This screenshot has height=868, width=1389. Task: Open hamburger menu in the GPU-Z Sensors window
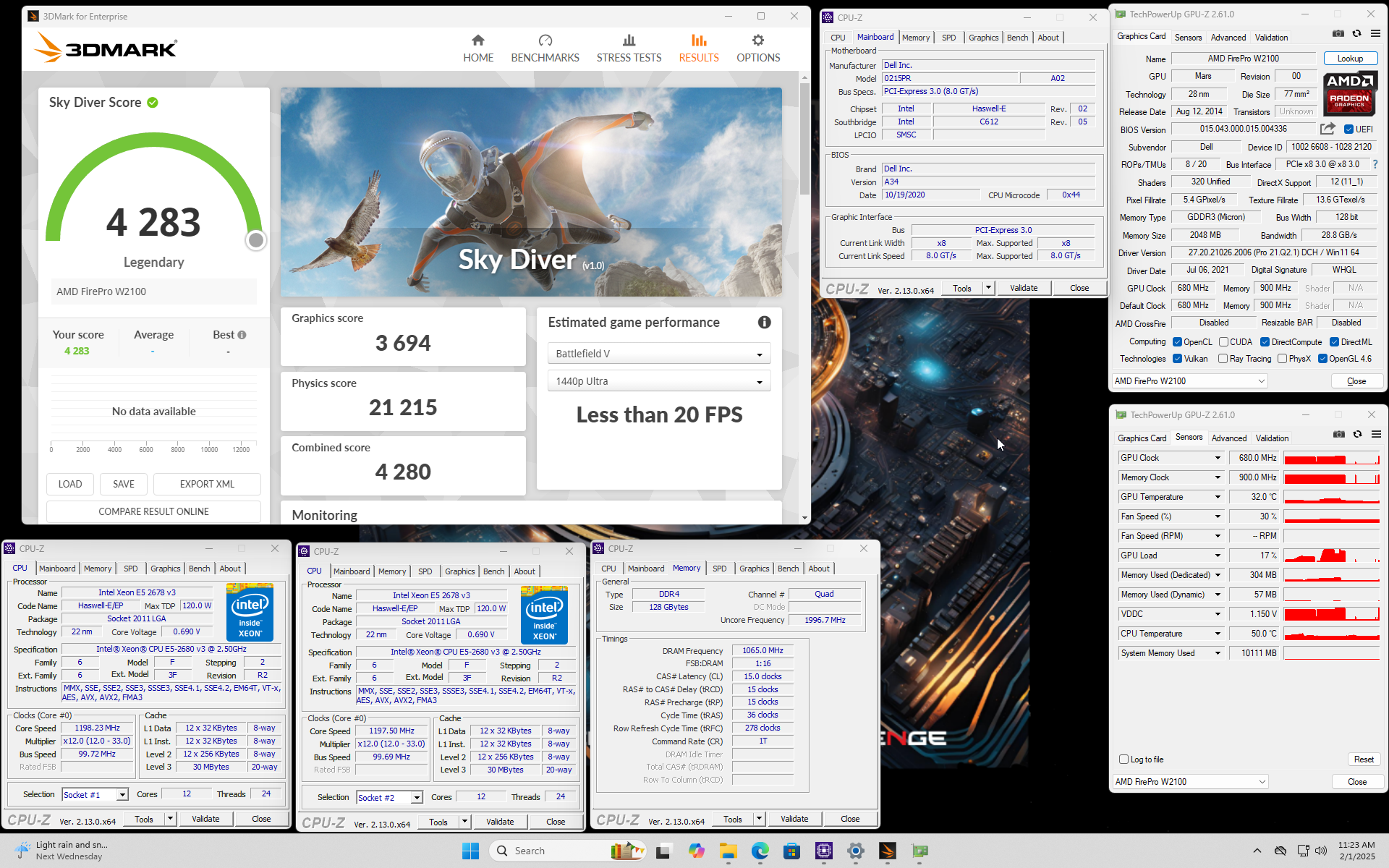pos(1376,434)
